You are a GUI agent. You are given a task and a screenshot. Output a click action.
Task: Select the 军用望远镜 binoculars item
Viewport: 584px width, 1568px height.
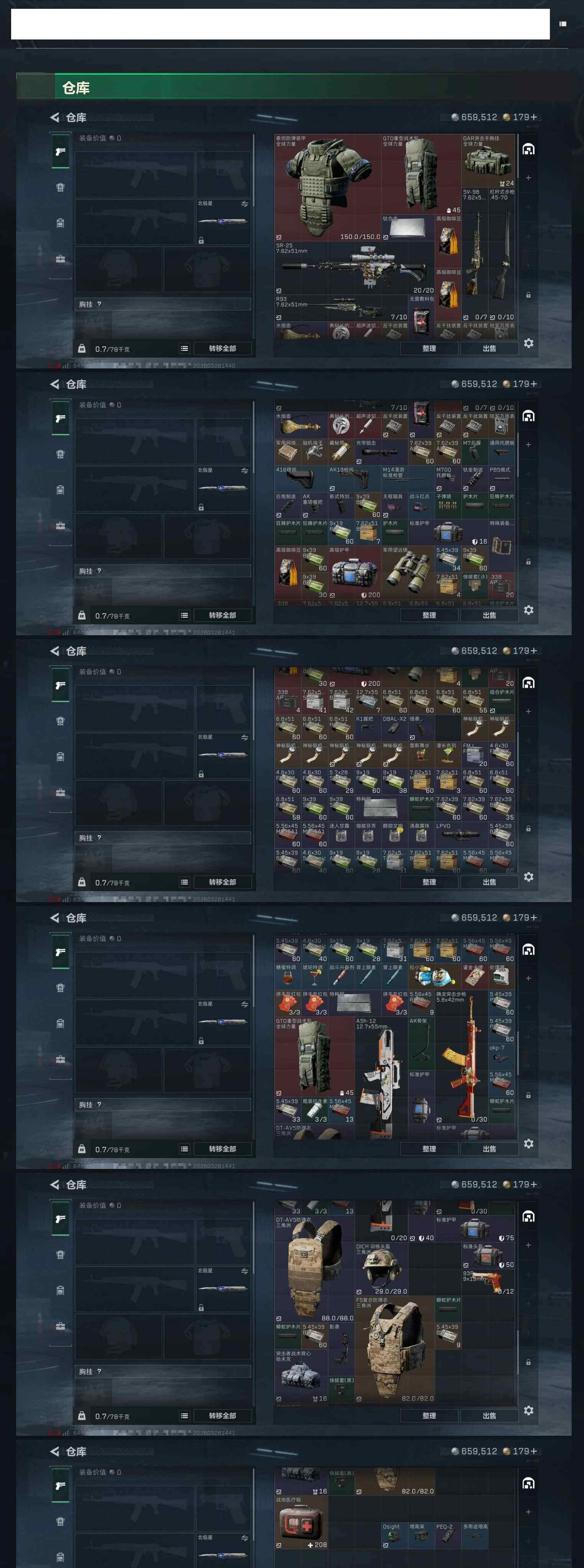(x=408, y=573)
